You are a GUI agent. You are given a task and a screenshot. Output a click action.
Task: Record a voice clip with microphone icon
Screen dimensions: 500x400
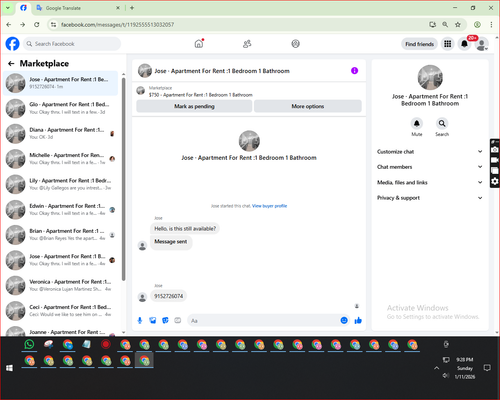tap(140, 320)
